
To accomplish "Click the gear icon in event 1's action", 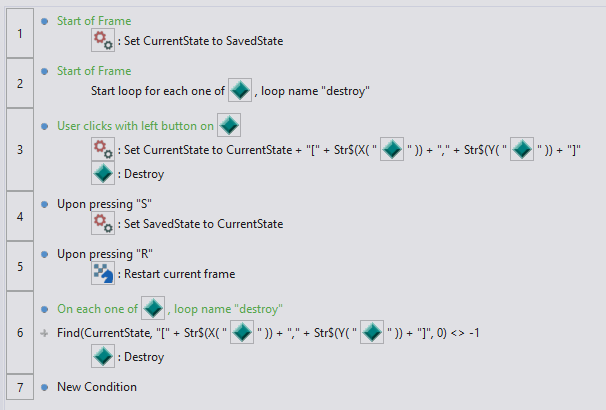I will [x=103, y=40].
